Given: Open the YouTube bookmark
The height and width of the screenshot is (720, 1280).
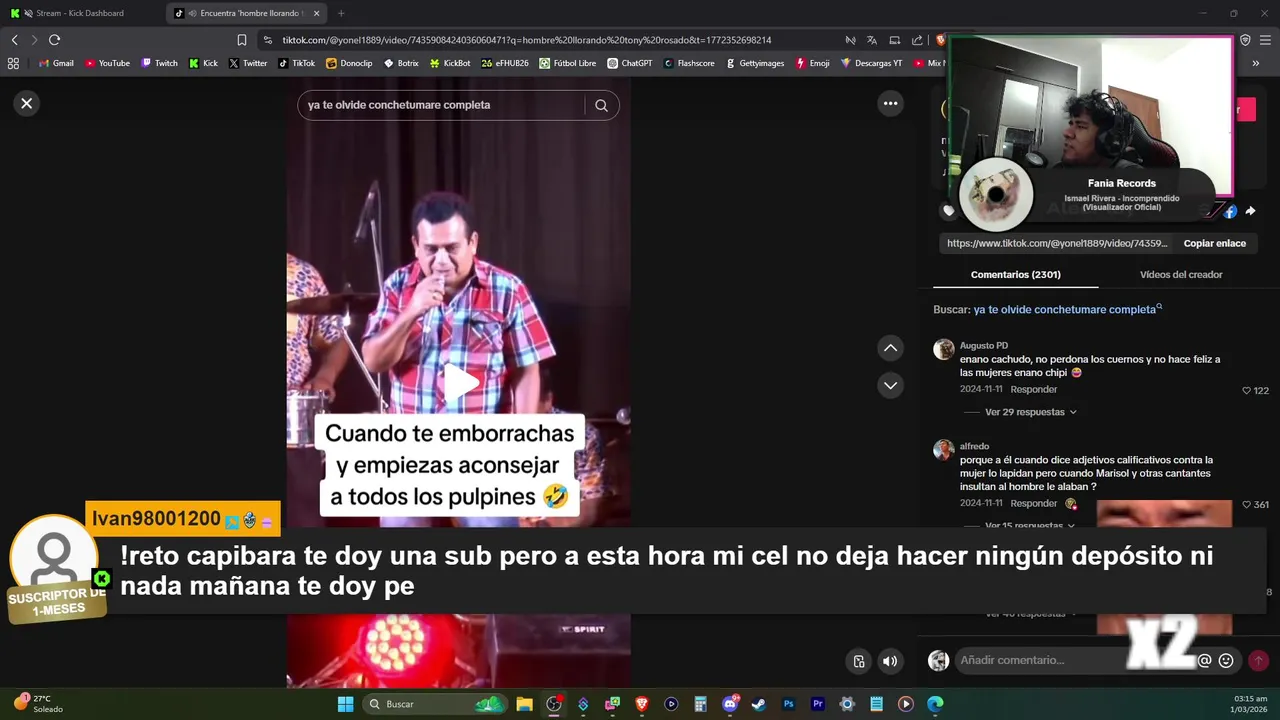Looking at the screenshot, I should coord(108,63).
